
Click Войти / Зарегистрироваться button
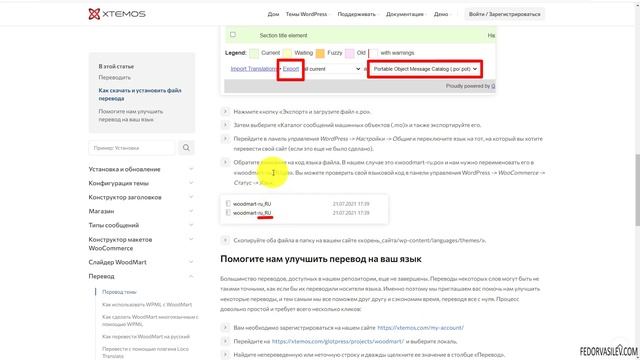pos(504,14)
